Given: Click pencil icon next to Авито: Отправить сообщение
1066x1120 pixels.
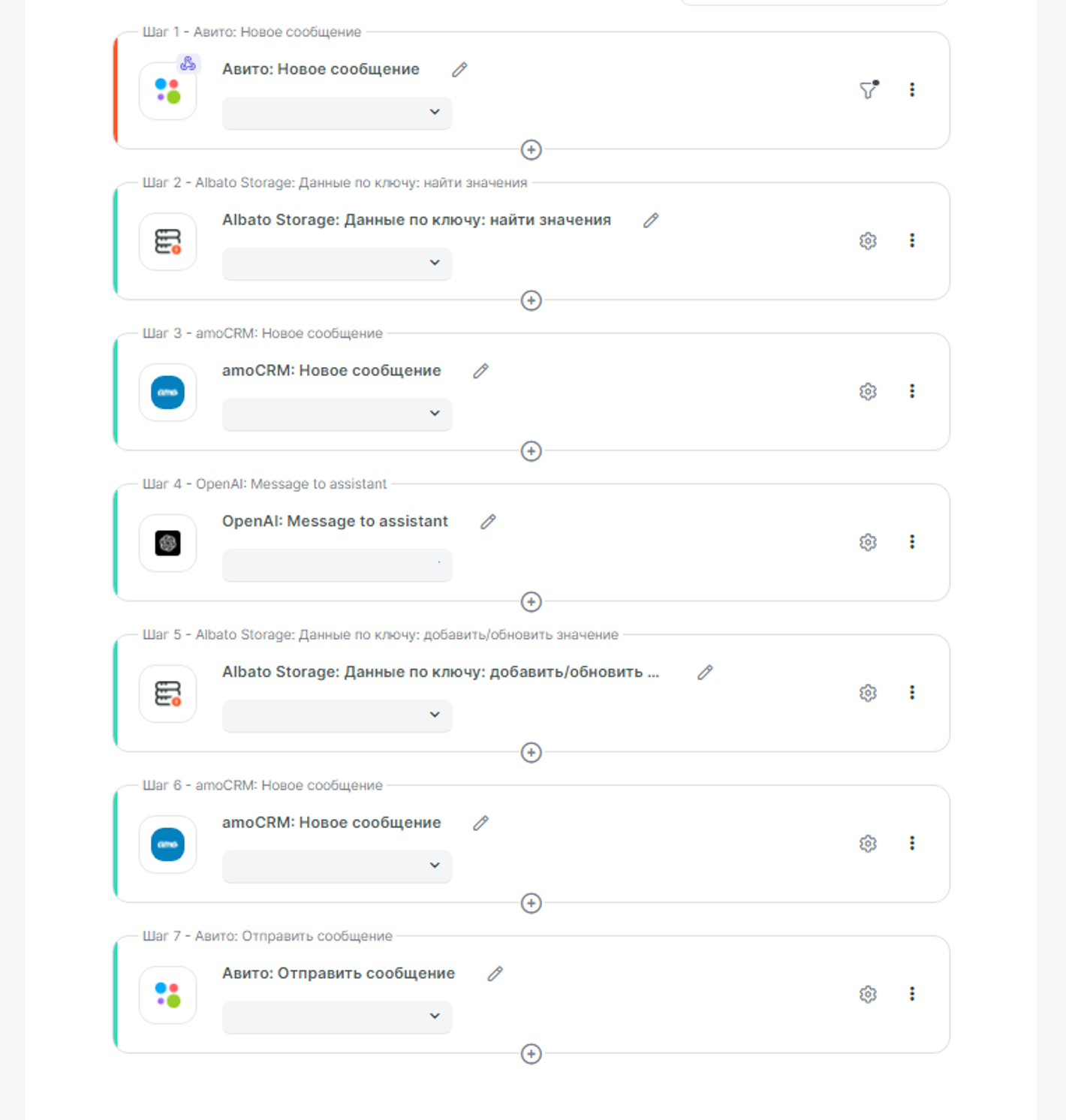Looking at the screenshot, I should tap(495, 974).
